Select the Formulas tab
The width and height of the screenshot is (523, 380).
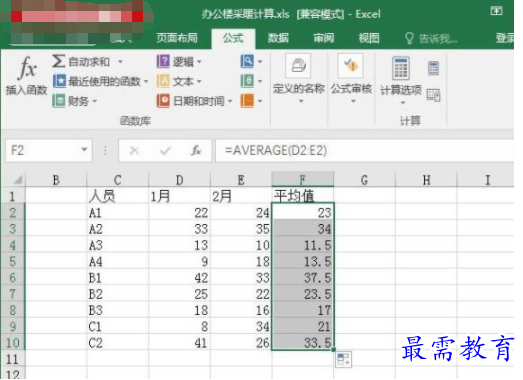coord(233,38)
